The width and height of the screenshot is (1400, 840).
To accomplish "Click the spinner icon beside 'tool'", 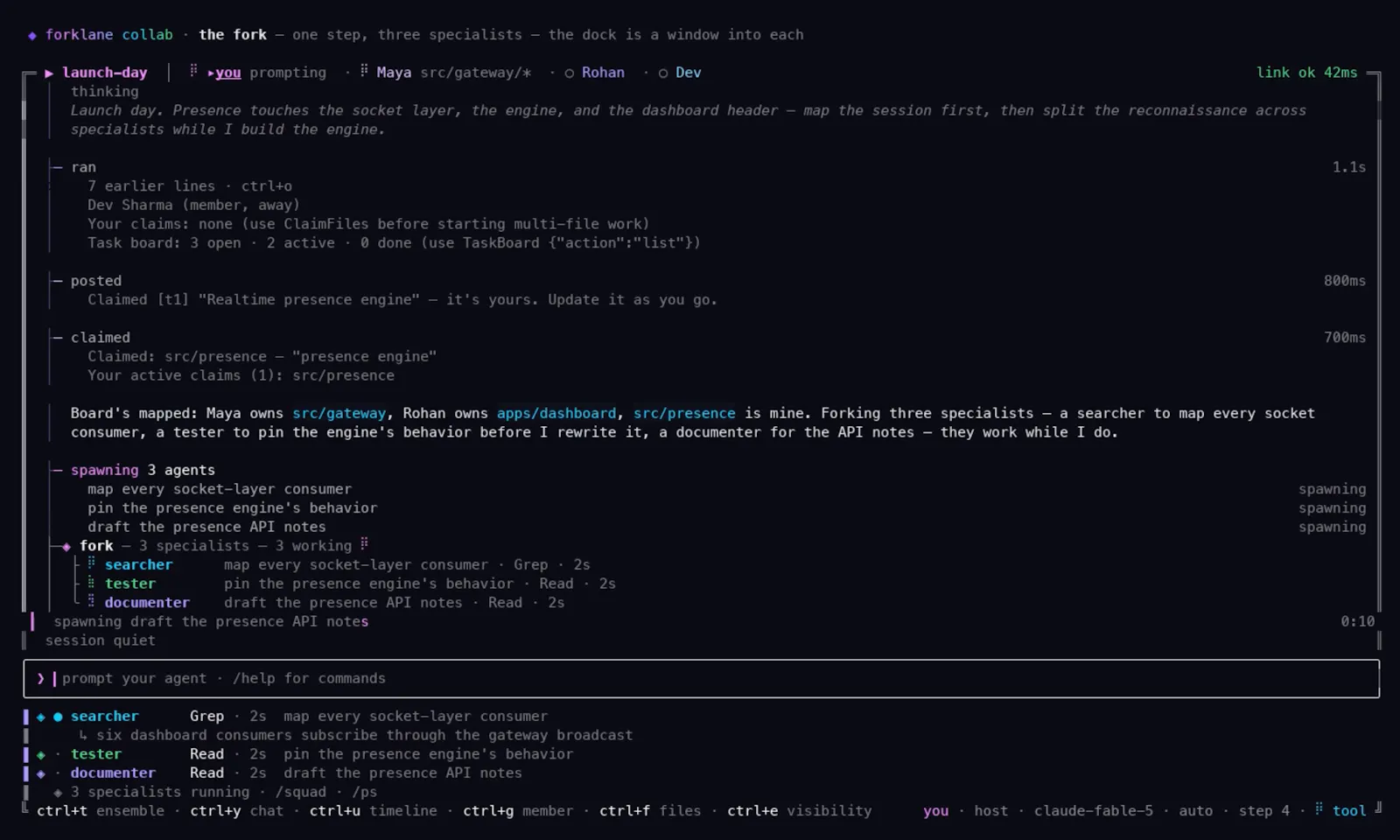I will click(x=1319, y=809).
